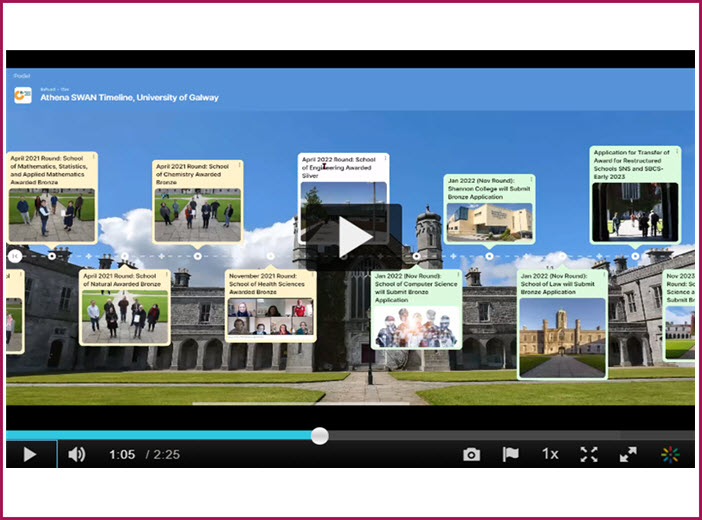Open School of Mathematics Awarded Bronze card
The image size is (702, 520).
point(52,198)
